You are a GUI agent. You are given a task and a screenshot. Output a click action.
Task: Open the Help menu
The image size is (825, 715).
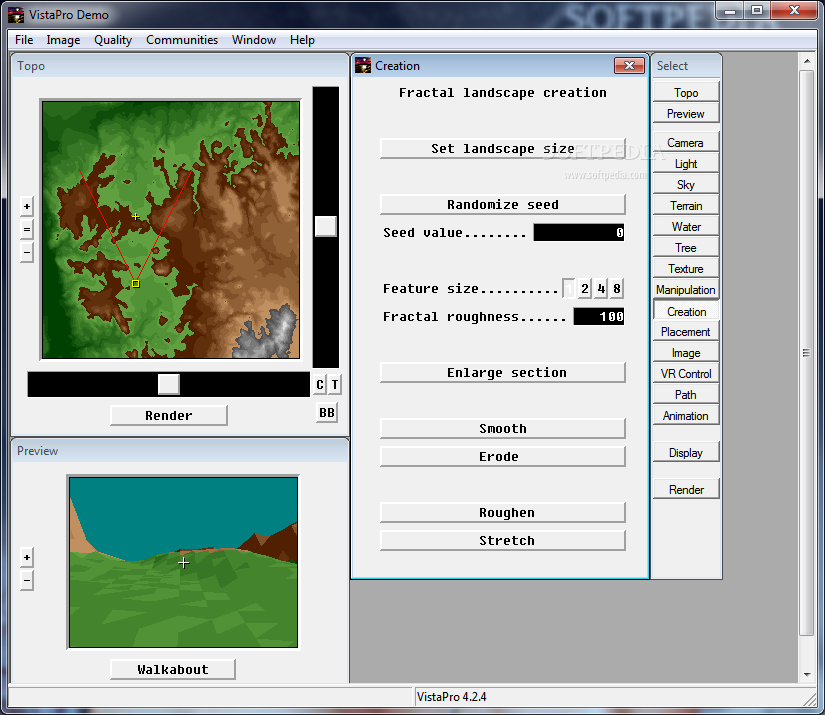click(x=303, y=40)
